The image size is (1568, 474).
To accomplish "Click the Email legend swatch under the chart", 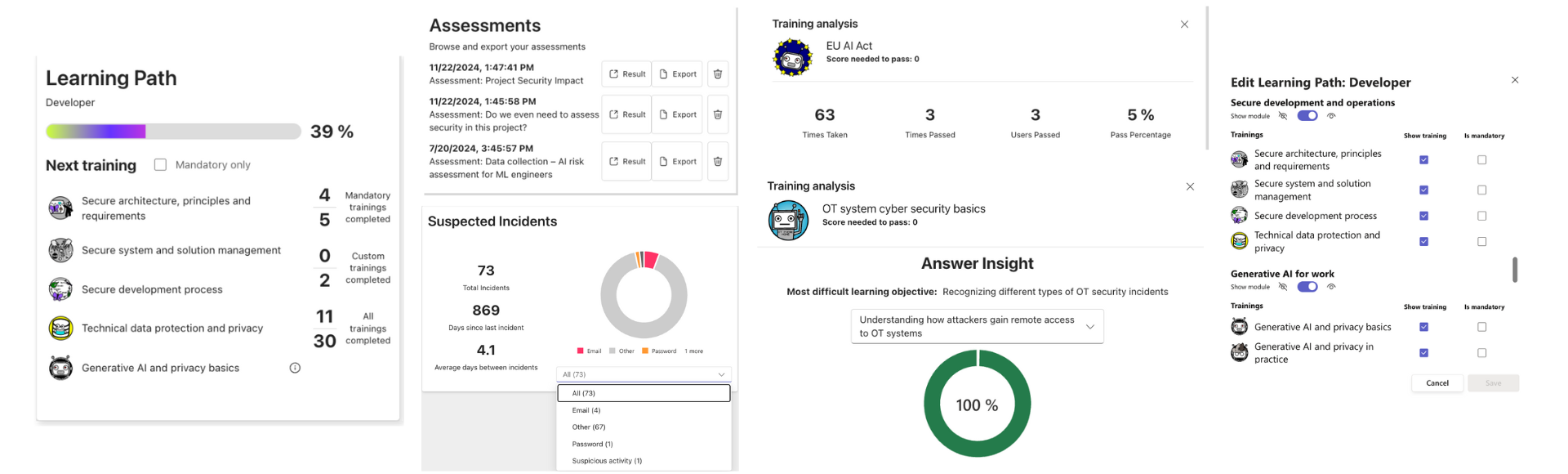I will (x=581, y=351).
